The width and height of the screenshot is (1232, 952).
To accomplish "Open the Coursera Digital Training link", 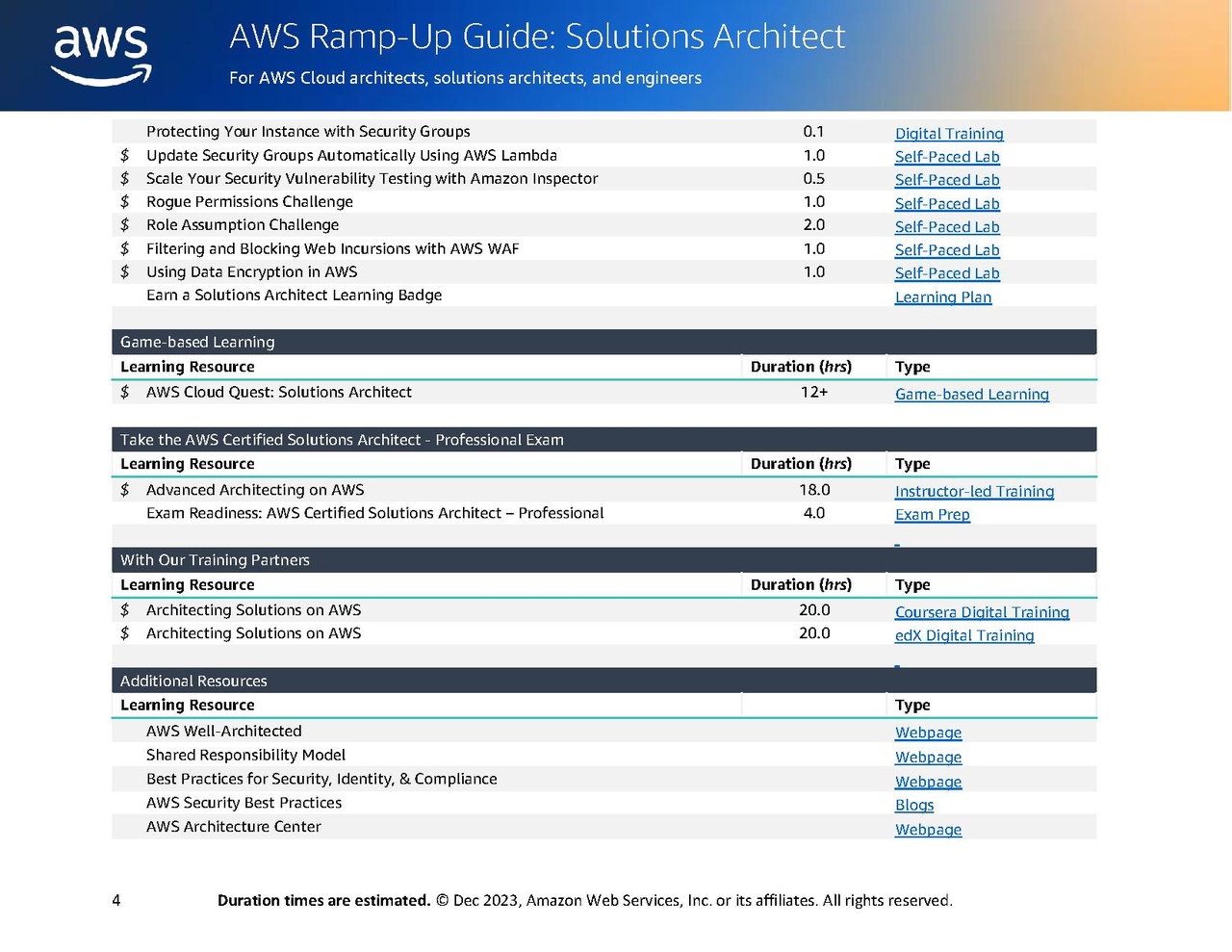I will (x=982, y=612).
